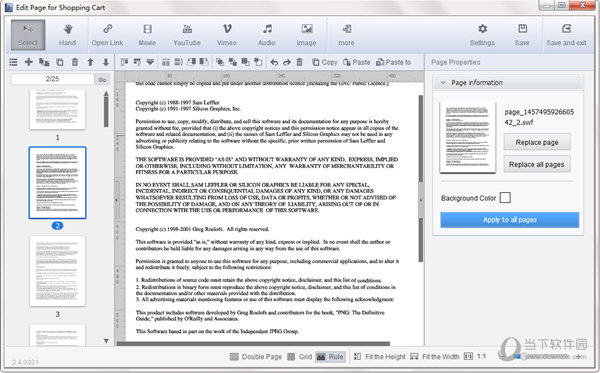Copy the selected element
600x373 pixels.
pyautogui.click(x=324, y=62)
